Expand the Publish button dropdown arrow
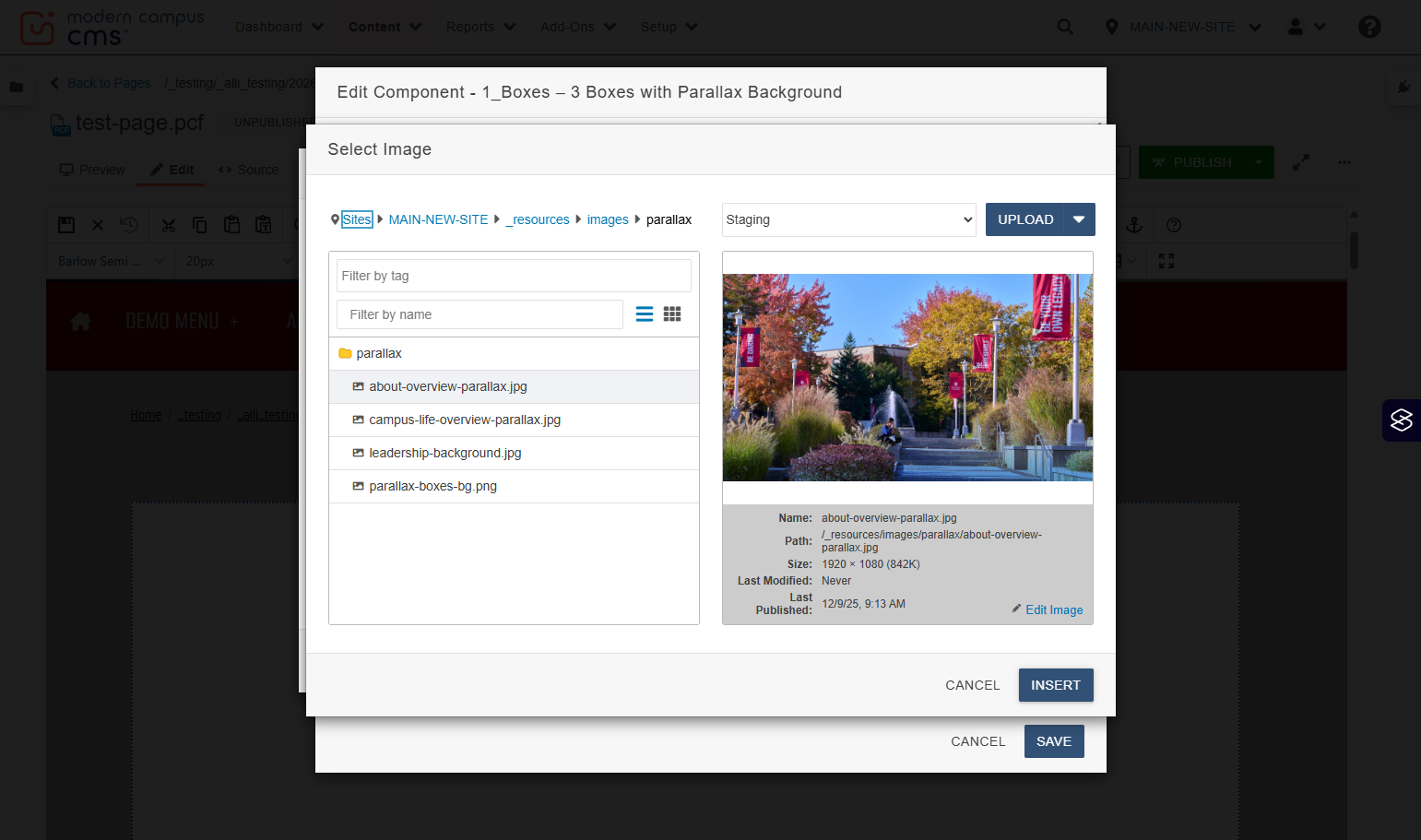 (1259, 162)
